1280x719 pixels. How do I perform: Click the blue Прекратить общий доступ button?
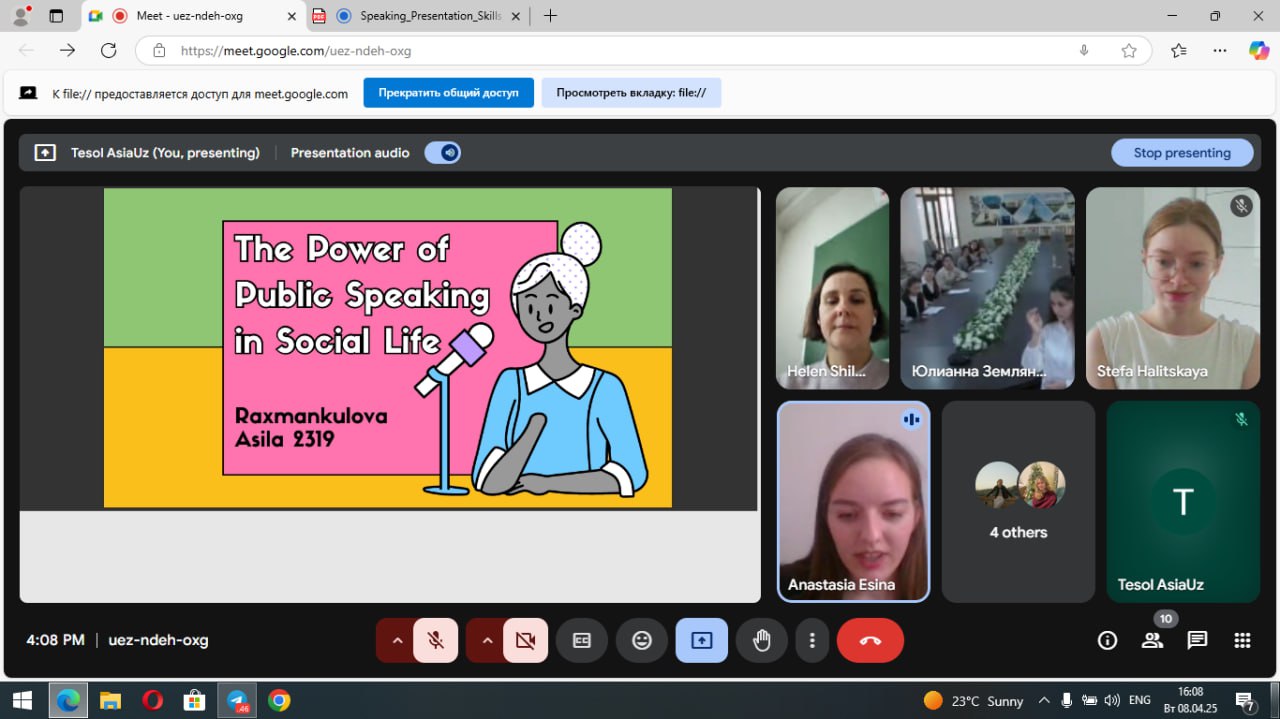[448, 93]
